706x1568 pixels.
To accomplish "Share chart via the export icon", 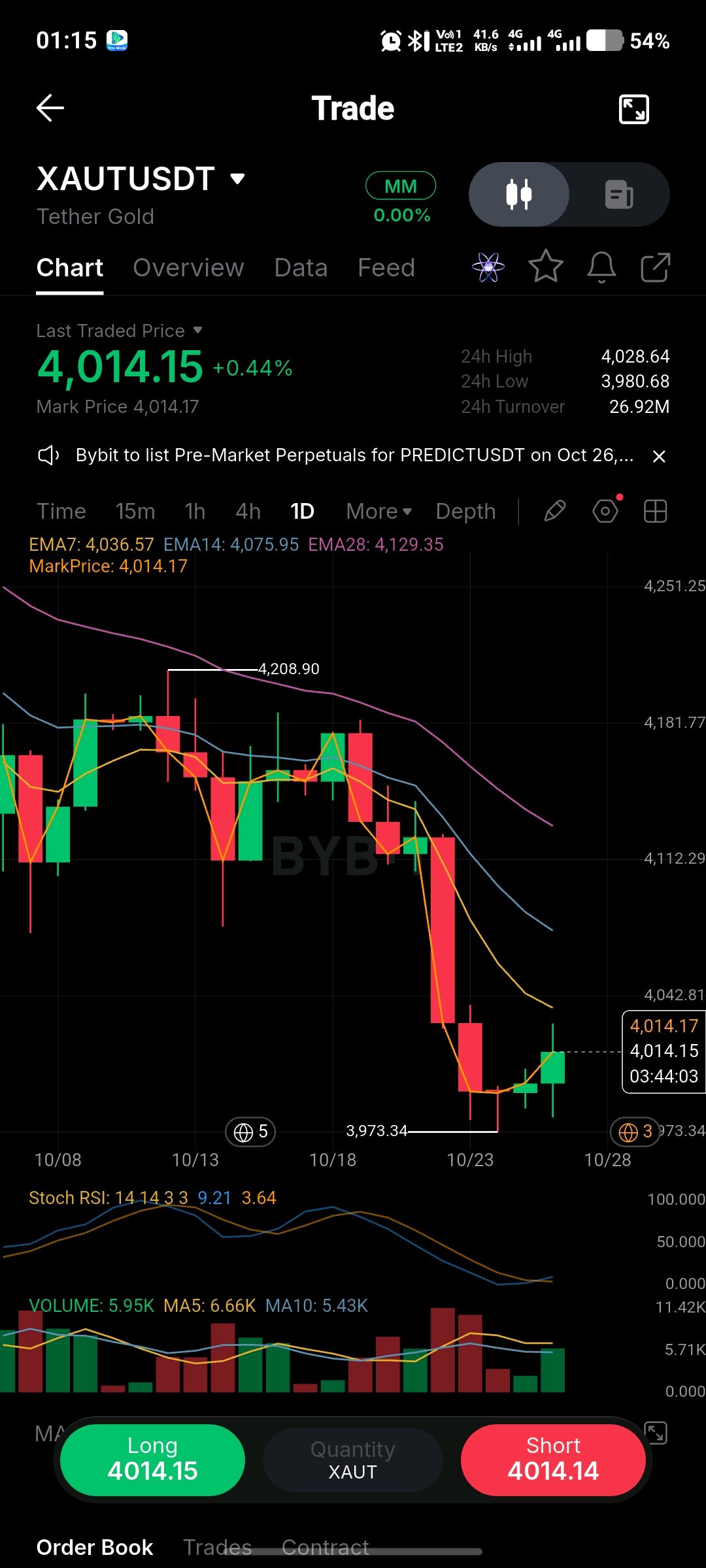I will click(656, 267).
